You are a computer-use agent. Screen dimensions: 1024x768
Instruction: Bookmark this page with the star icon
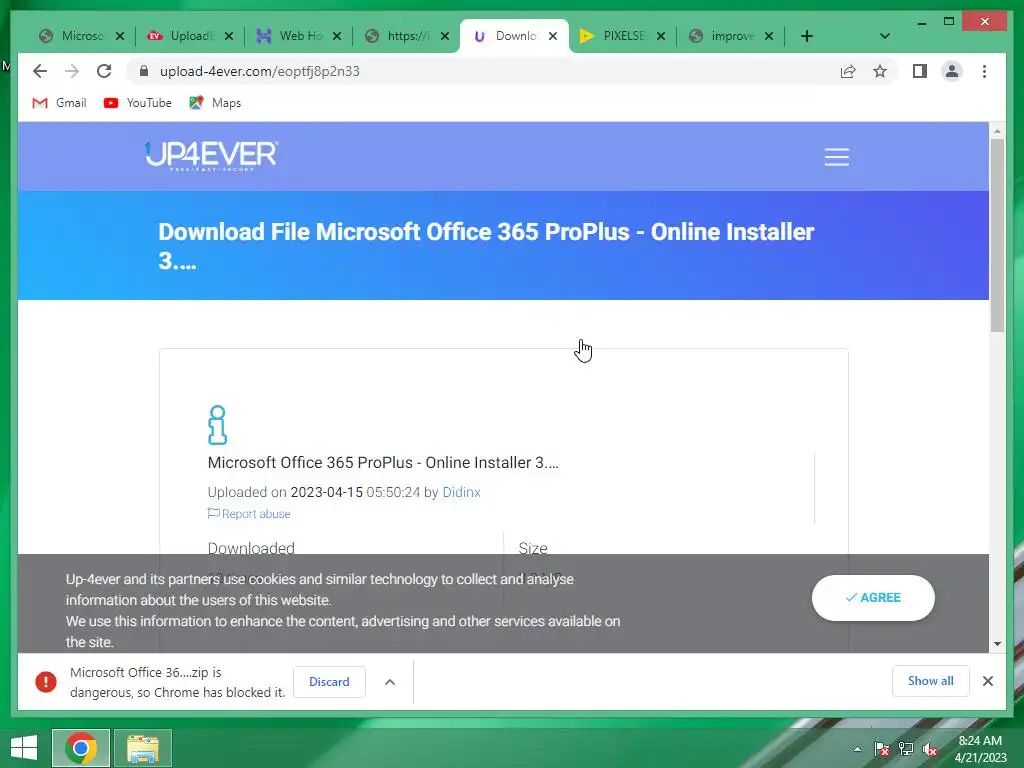[880, 71]
